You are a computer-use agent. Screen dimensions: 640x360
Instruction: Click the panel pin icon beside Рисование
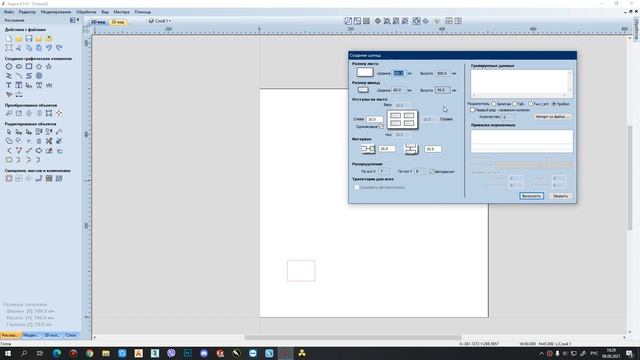coord(78,20)
